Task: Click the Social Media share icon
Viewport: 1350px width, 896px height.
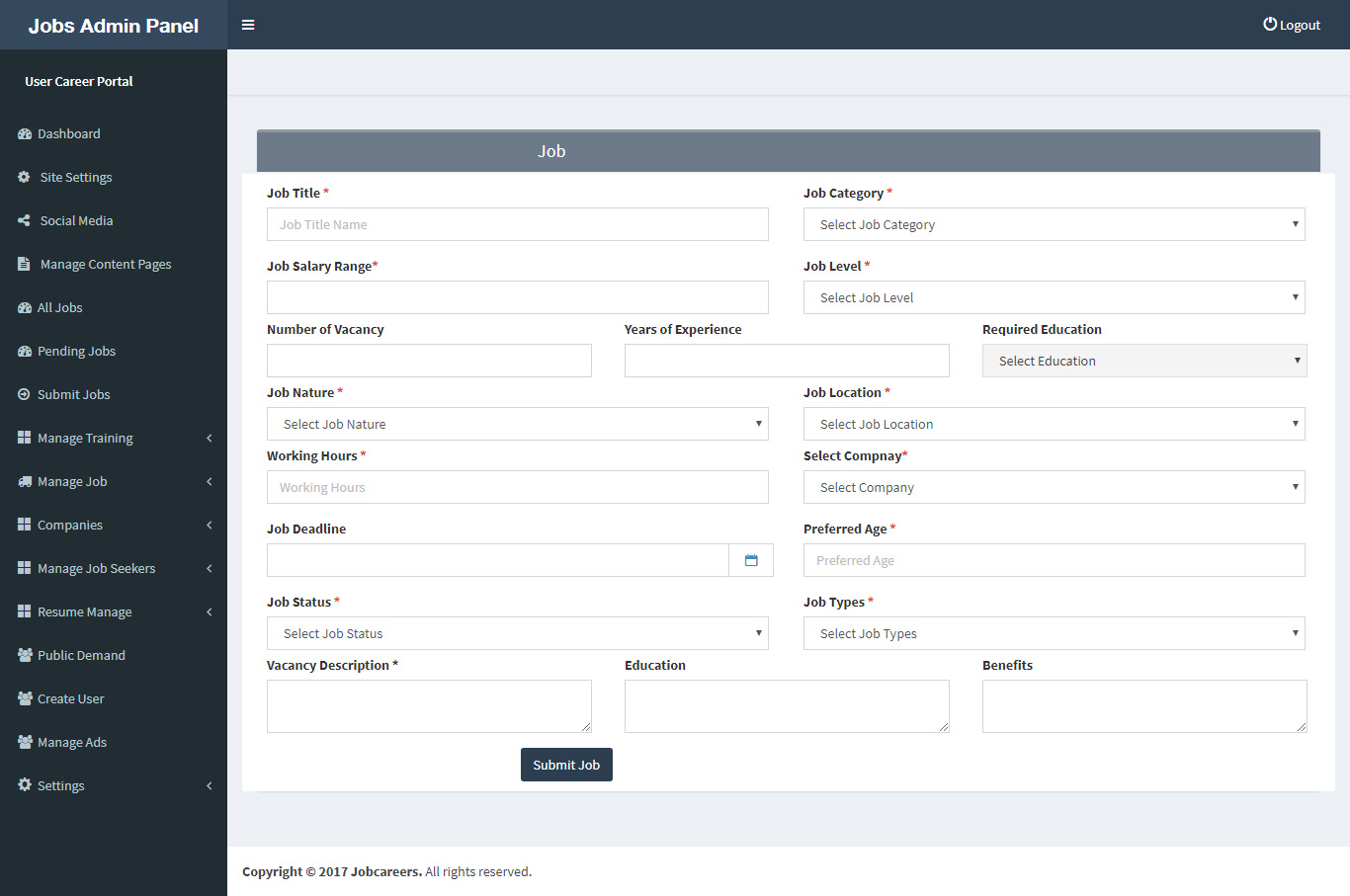Action: (23, 220)
